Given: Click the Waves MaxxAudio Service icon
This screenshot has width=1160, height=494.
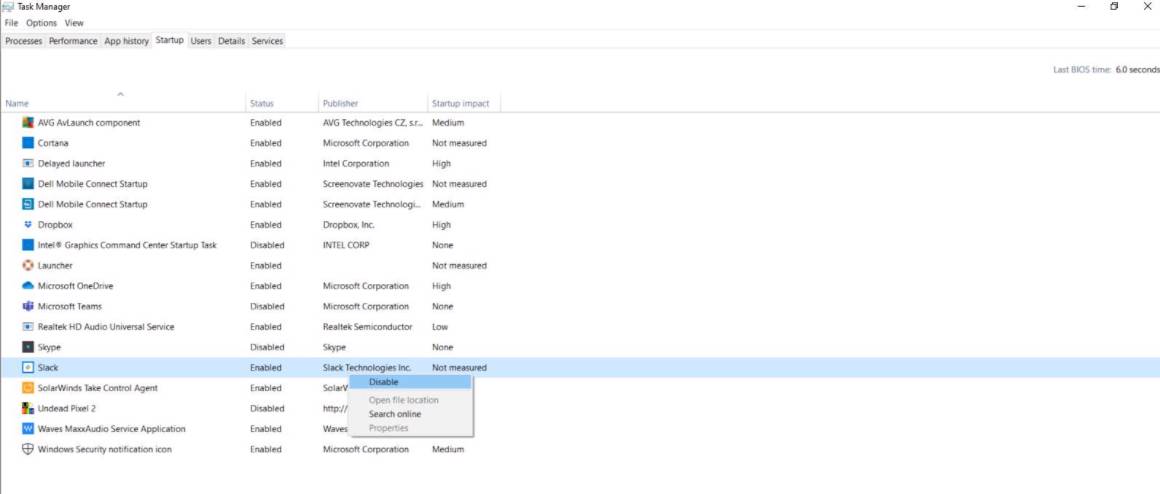Looking at the screenshot, I should (28, 429).
